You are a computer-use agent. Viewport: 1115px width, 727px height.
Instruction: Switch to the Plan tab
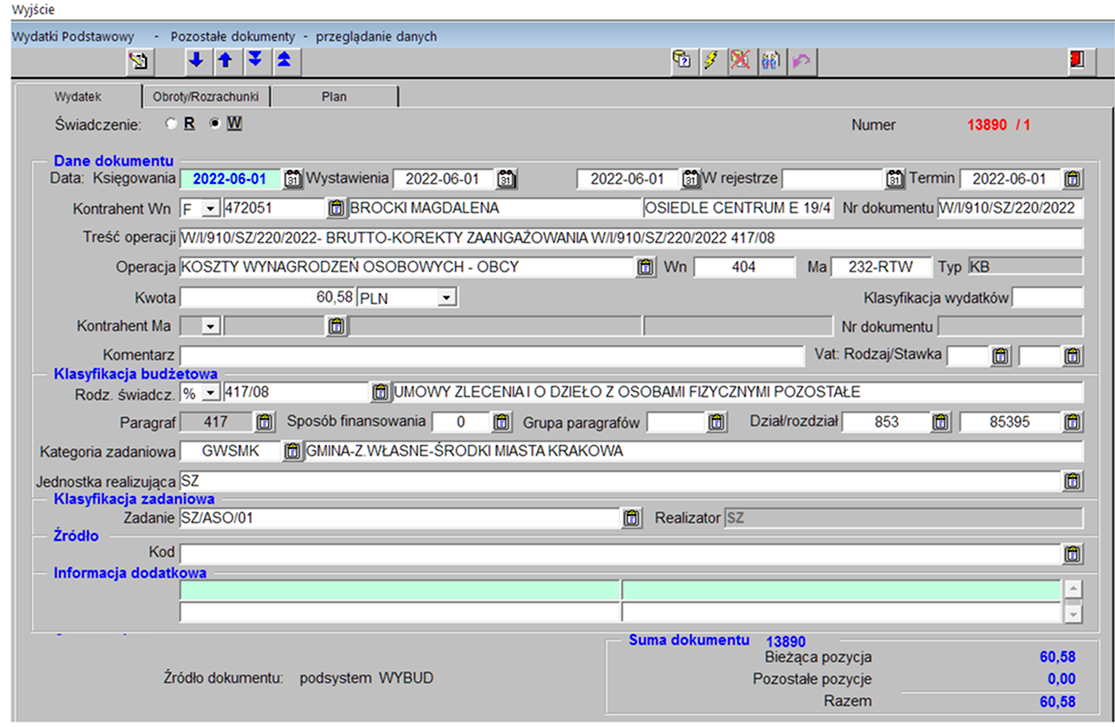point(334,97)
